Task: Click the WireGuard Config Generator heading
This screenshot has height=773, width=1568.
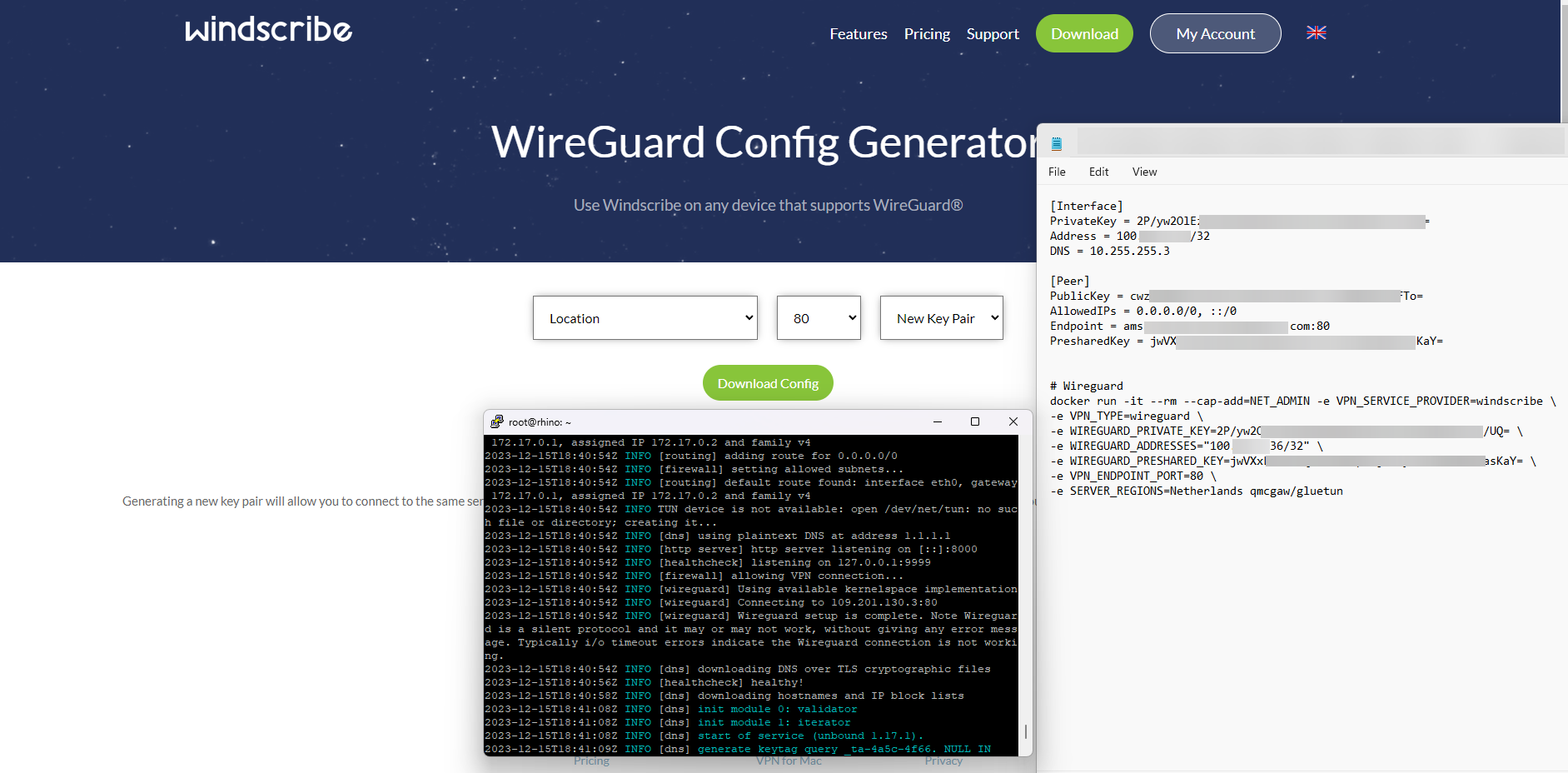Action: [764, 142]
